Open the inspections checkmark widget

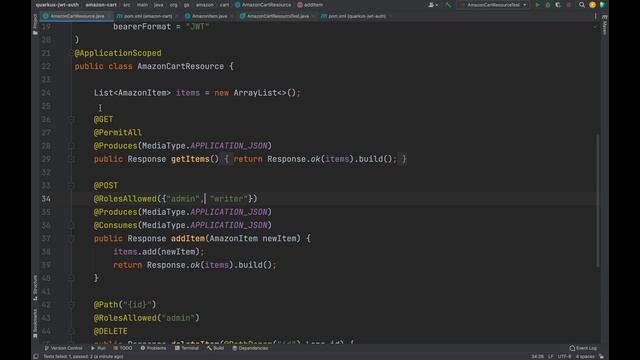pos(595,27)
